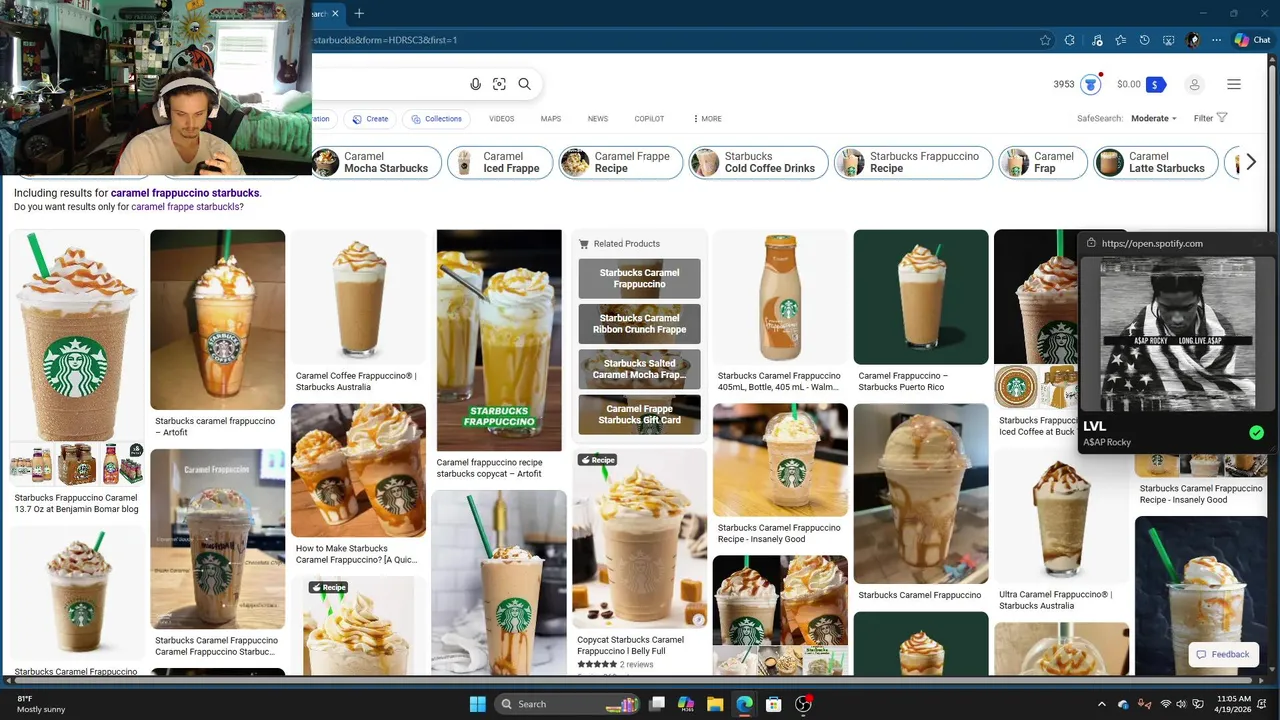Screen dimensions: 1280x720
Task: Open Starbucks Caramel Ribbon Crunch Frappe product
Action: (639, 324)
